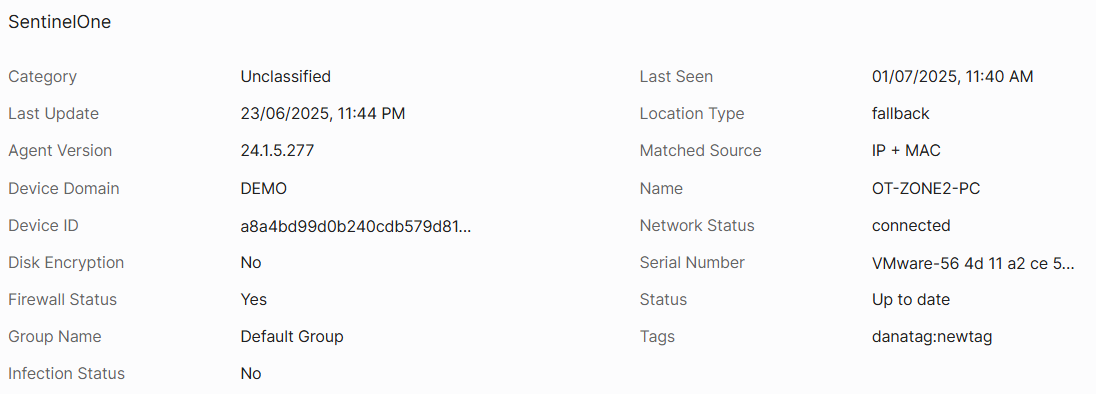Click the Last Seen timestamp value
The height and width of the screenshot is (394, 1096).
point(952,77)
